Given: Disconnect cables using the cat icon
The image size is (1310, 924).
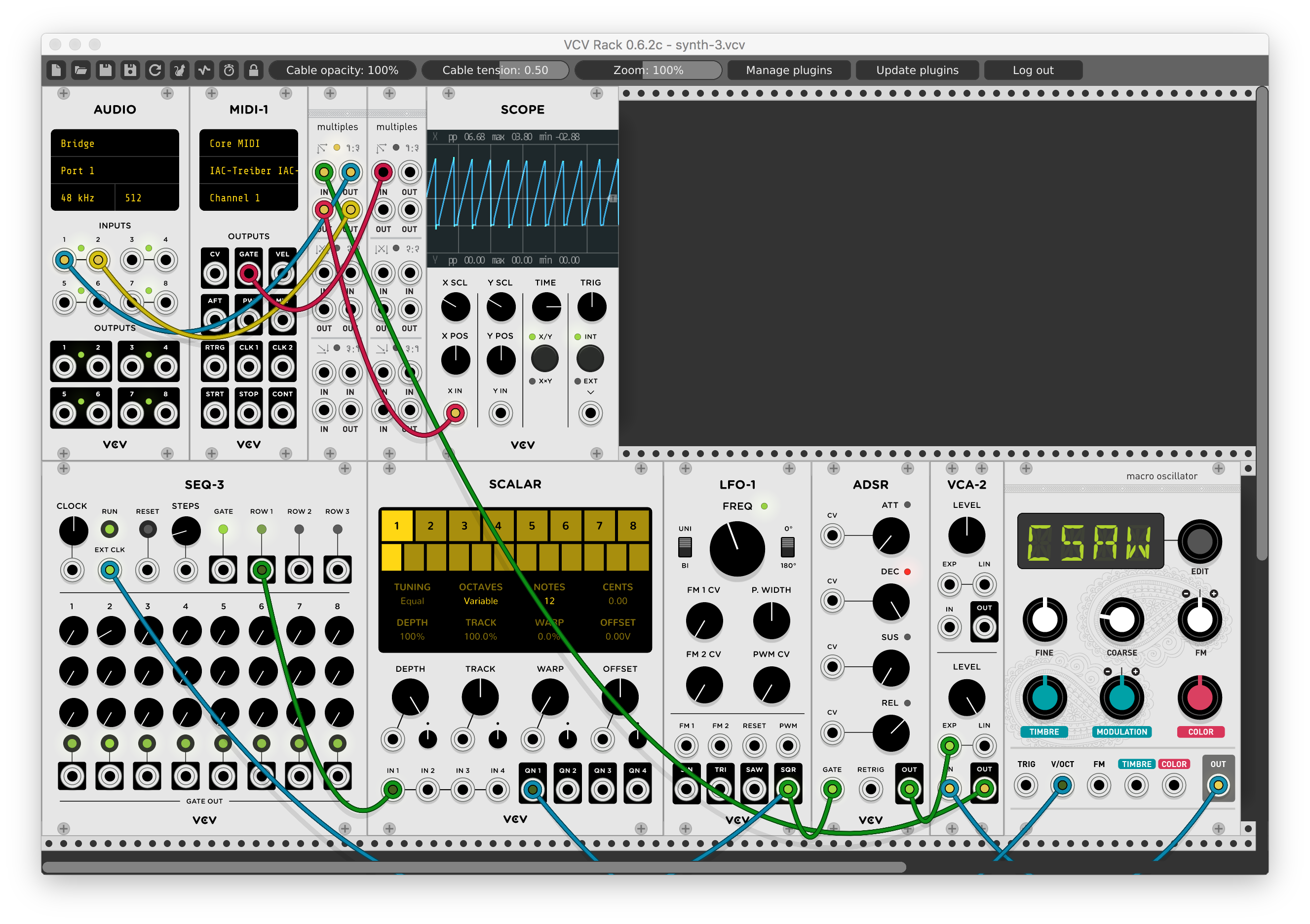Looking at the screenshot, I should tap(179, 70).
